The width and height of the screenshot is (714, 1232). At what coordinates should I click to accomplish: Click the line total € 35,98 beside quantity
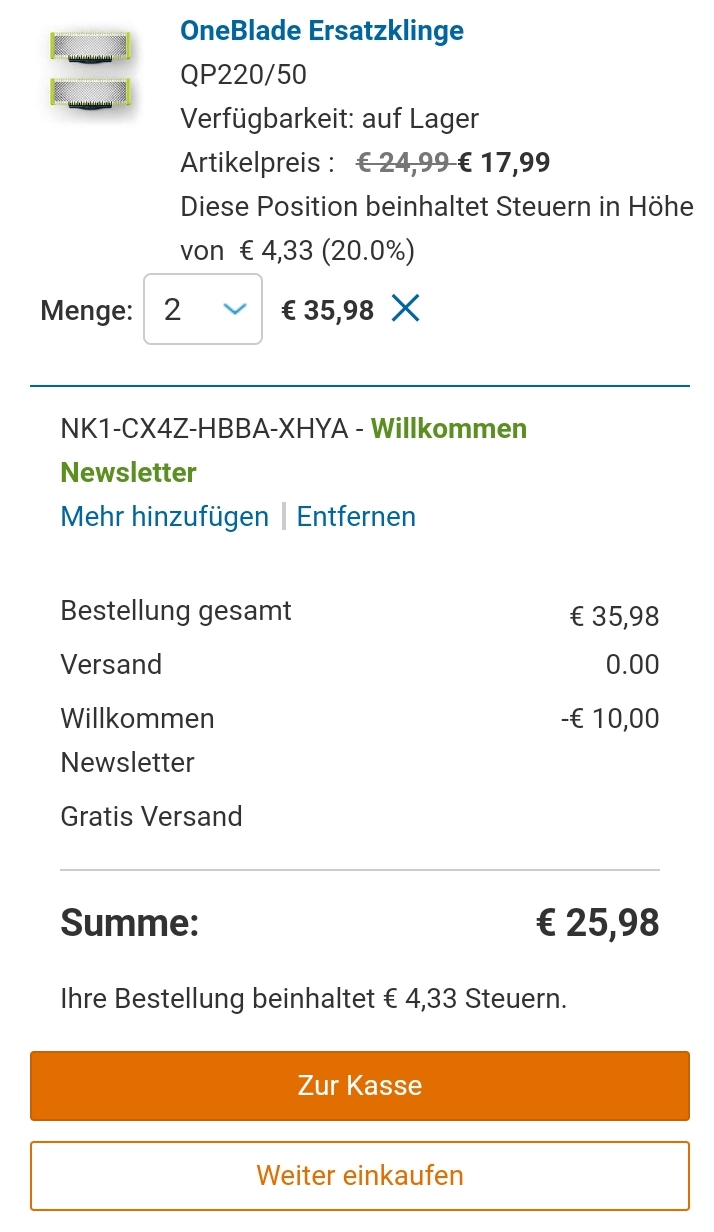coord(328,310)
